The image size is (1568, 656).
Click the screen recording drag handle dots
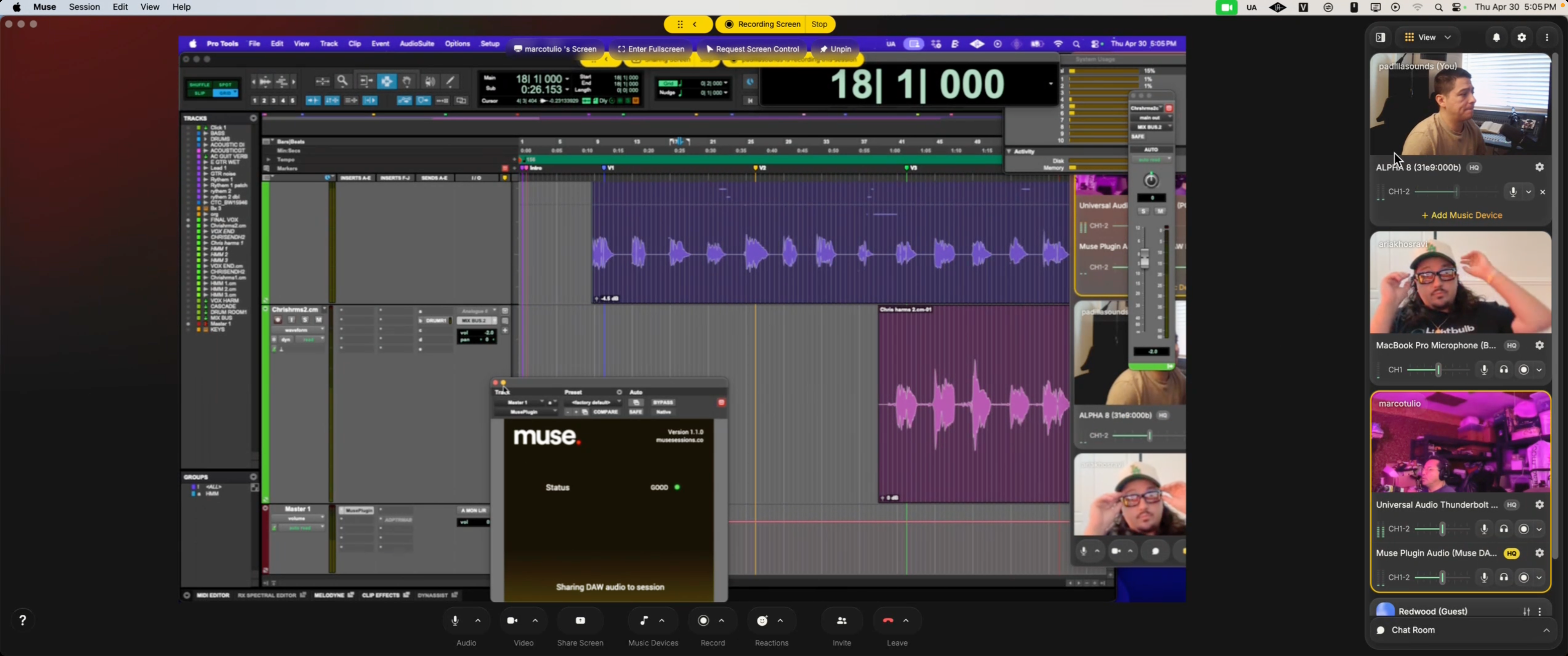680,24
